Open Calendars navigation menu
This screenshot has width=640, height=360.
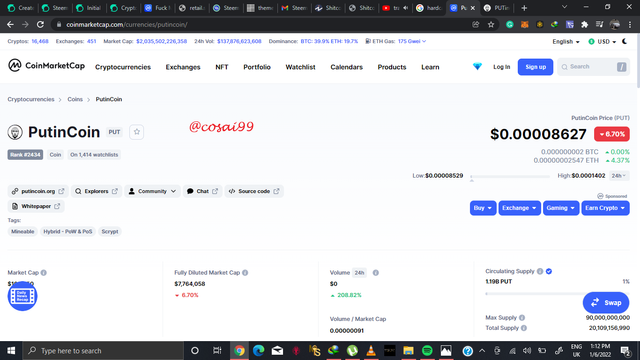click(x=347, y=67)
